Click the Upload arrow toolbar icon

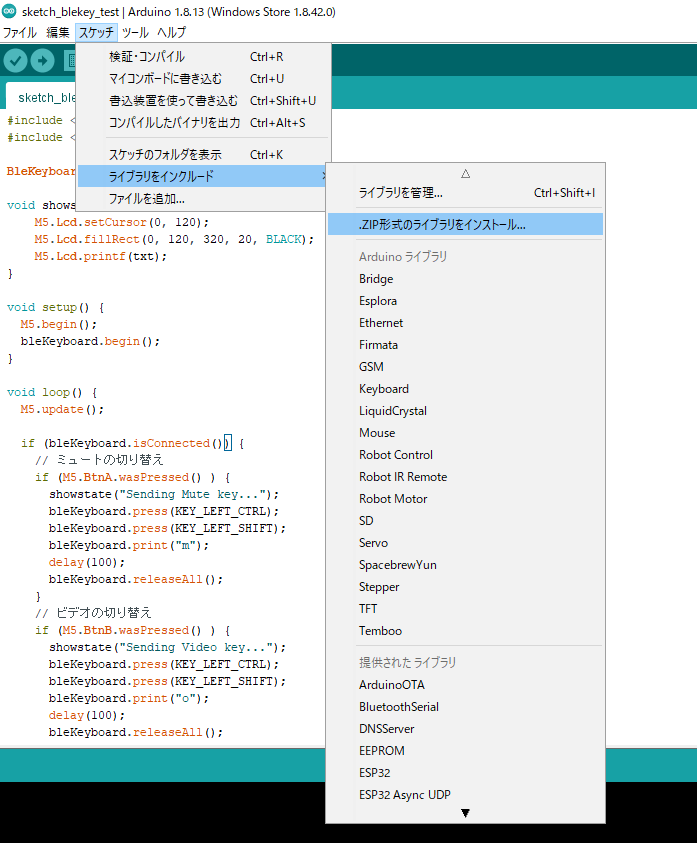pos(42,60)
